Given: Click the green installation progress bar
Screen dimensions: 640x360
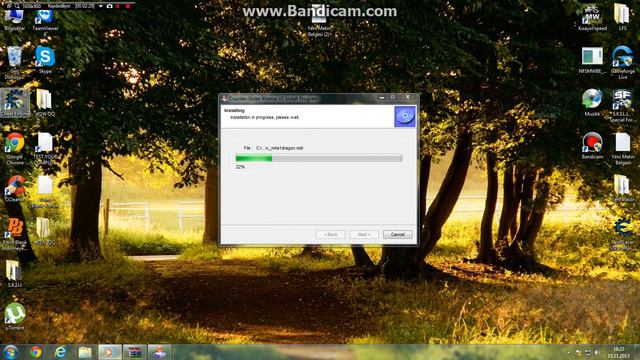Looking at the screenshot, I should (319, 158).
